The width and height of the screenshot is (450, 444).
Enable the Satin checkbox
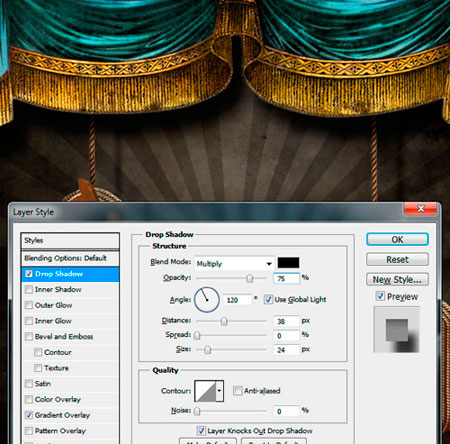(x=29, y=384)
